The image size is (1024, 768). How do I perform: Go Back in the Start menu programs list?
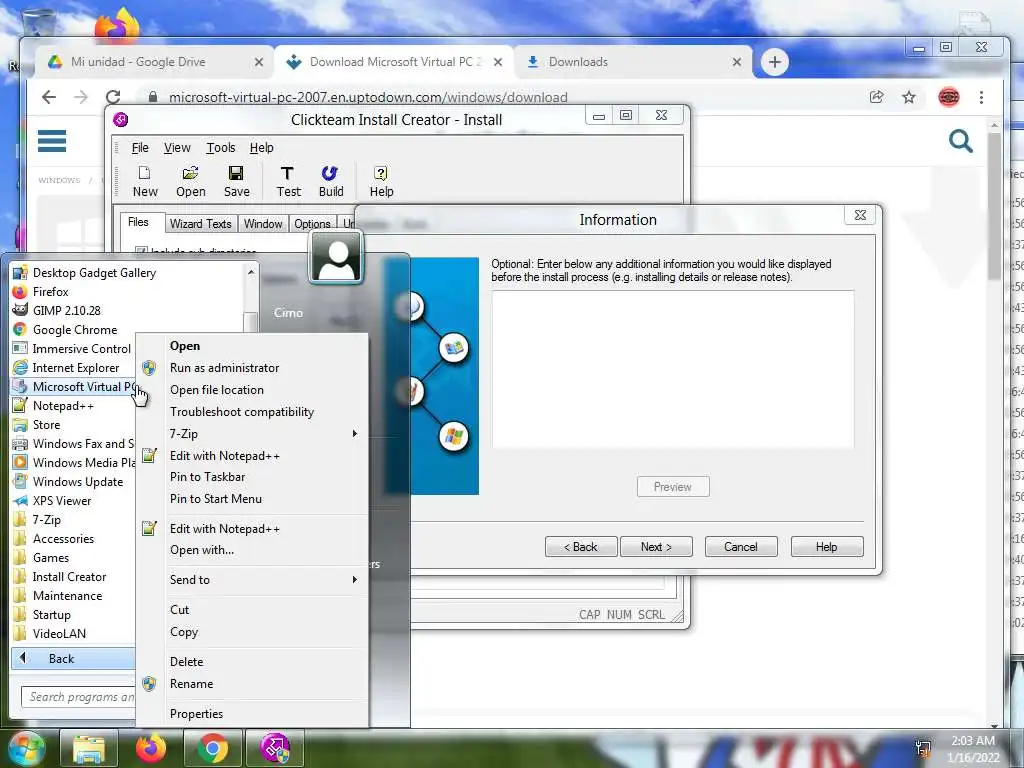point(73,658)
